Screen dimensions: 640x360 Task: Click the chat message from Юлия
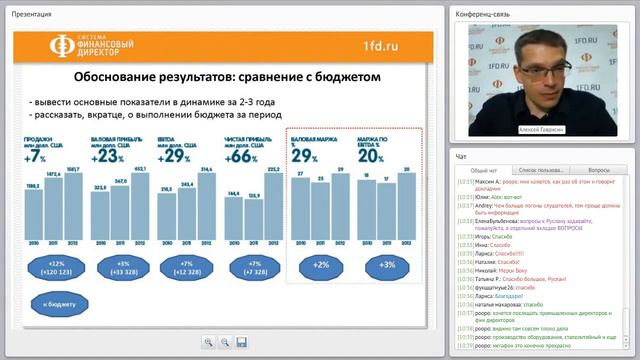tap(490, 197)
